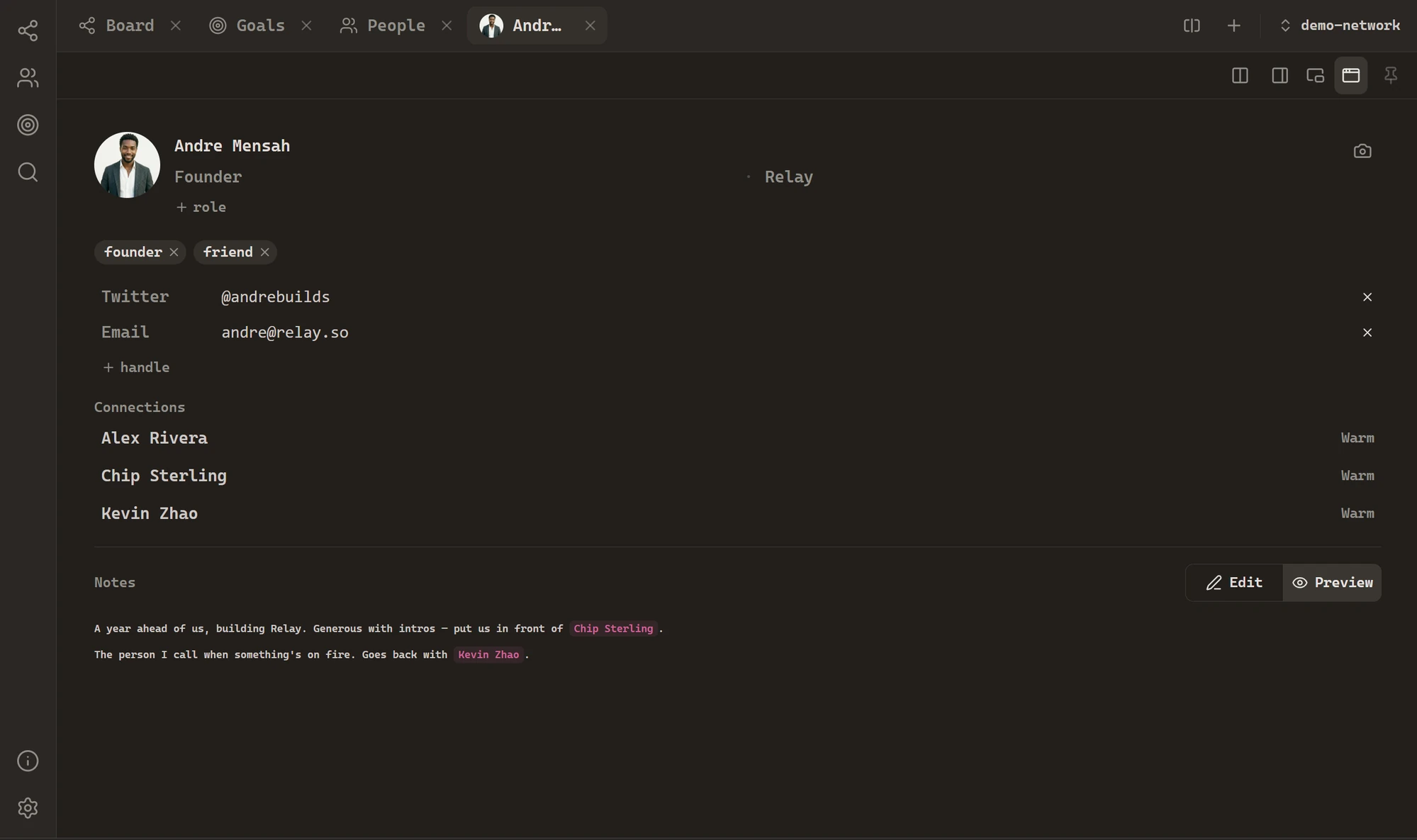Open Chip Sterling link in notes

click(613, 629)
